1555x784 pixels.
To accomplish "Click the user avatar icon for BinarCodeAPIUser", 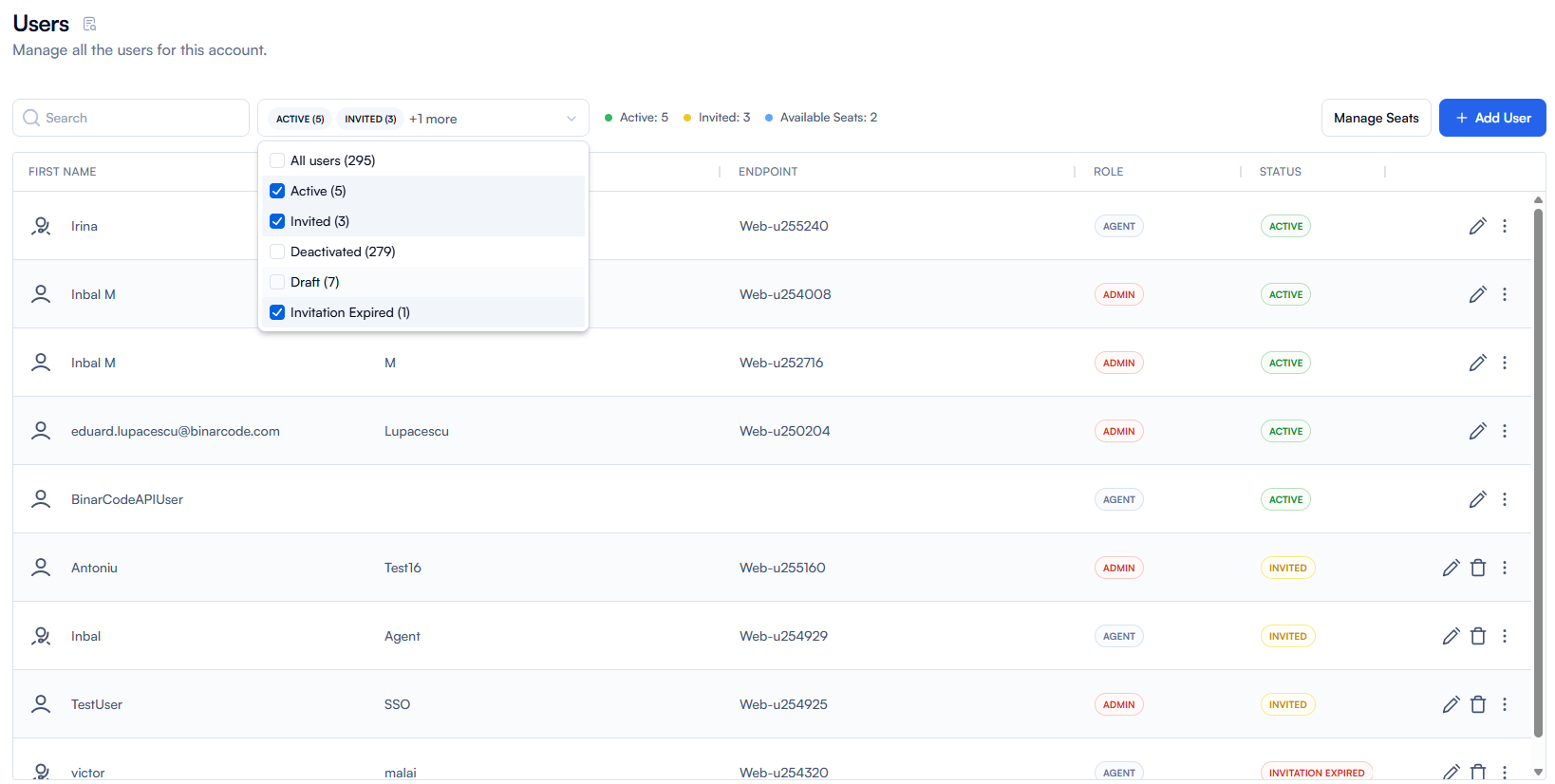I will click(x=41, y=499).
